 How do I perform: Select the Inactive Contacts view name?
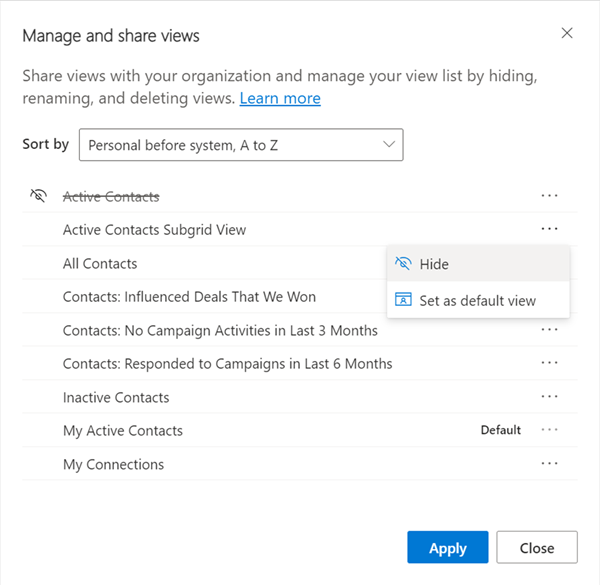tap(116, 397)
